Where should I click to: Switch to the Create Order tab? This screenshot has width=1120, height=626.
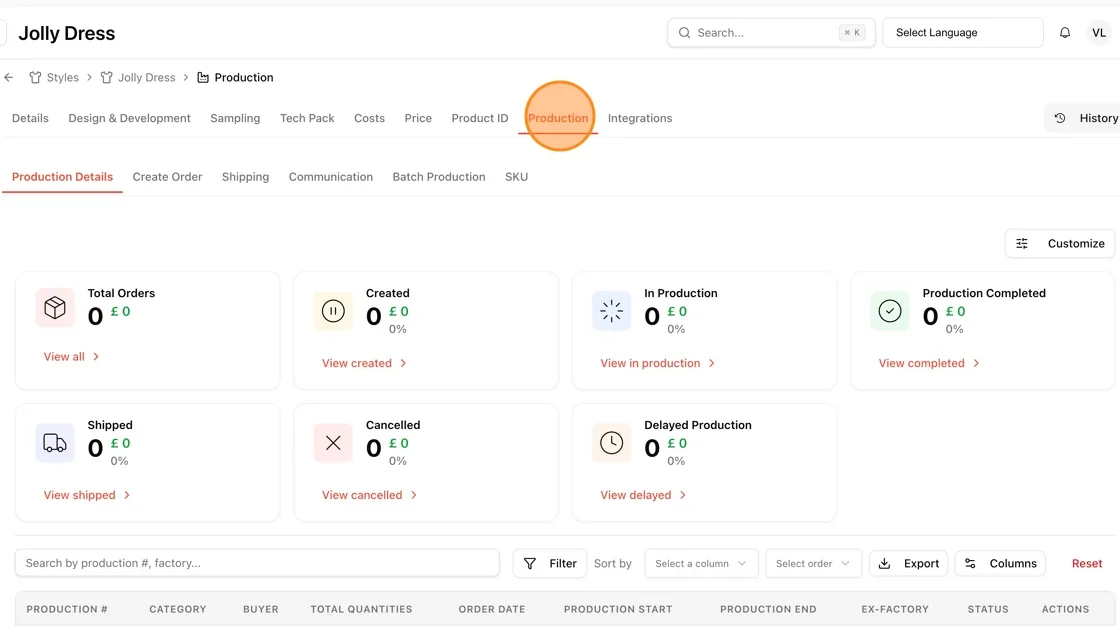[167, 177]
